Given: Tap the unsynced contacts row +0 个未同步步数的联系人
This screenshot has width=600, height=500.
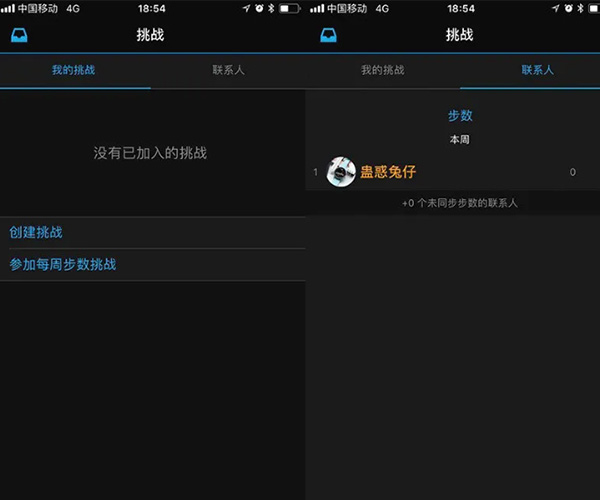Looking at the screenshot, I should (460, 203).
